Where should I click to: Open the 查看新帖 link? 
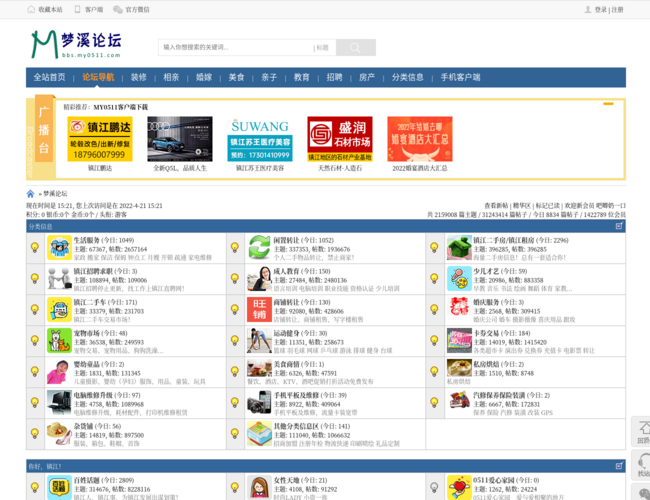click(x=497, y=205)
